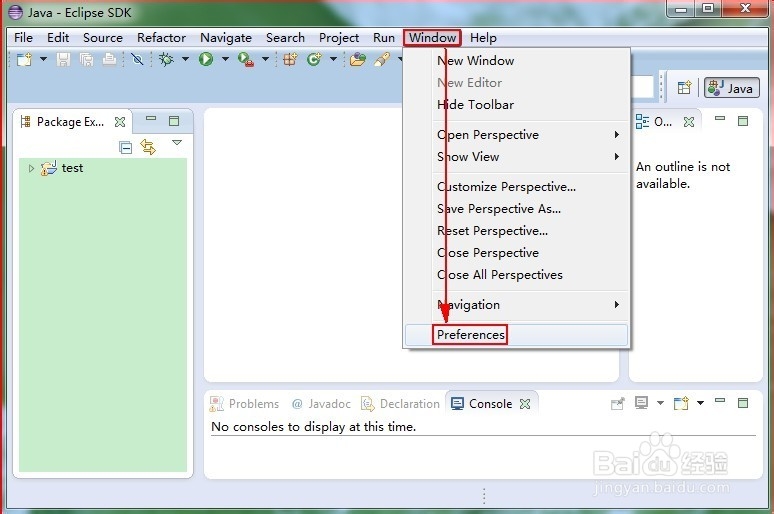Select the test project
Viewport: 774px width, 514px height.
point(63,168)
